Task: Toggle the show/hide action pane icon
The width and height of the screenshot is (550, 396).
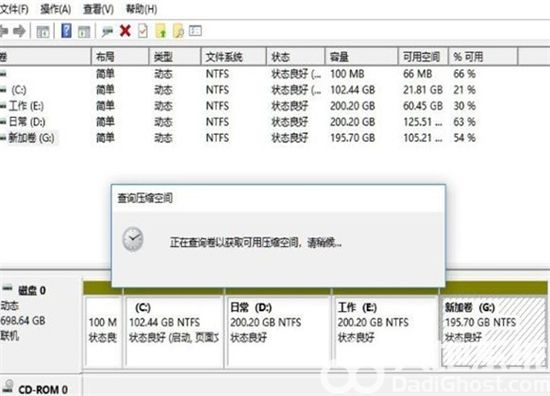Action: tap(84, 32)
